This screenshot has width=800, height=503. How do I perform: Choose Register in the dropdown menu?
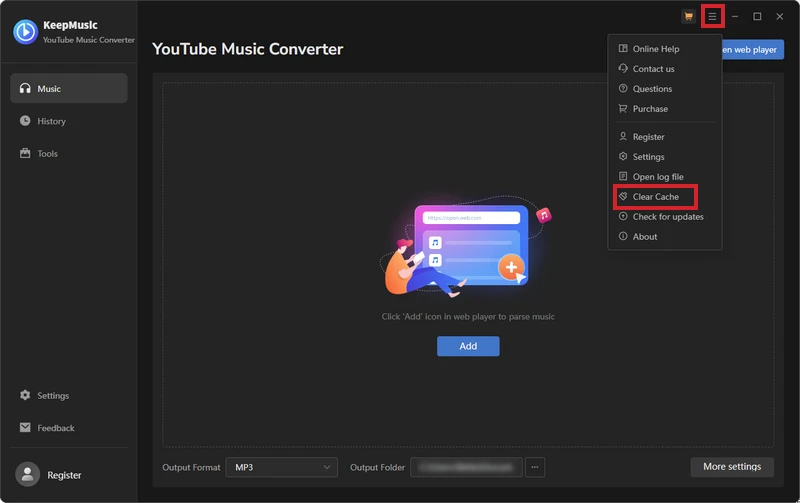664,137
